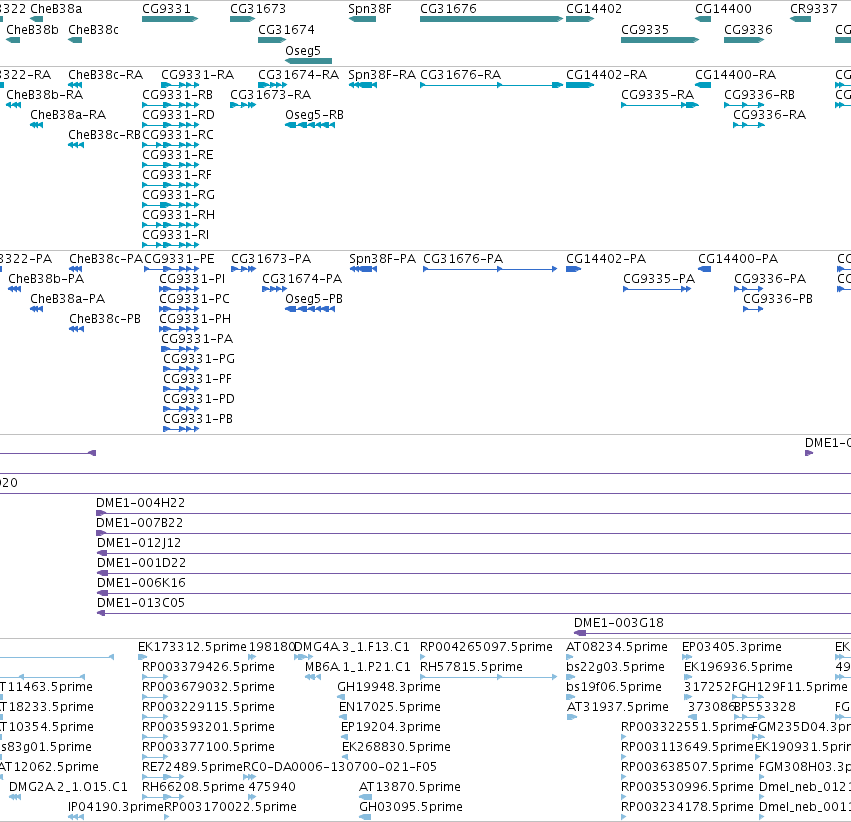This screenshot has height=822, width=851.
Task: Open transcript CheB38c-RA
Action: coord(105,74)
